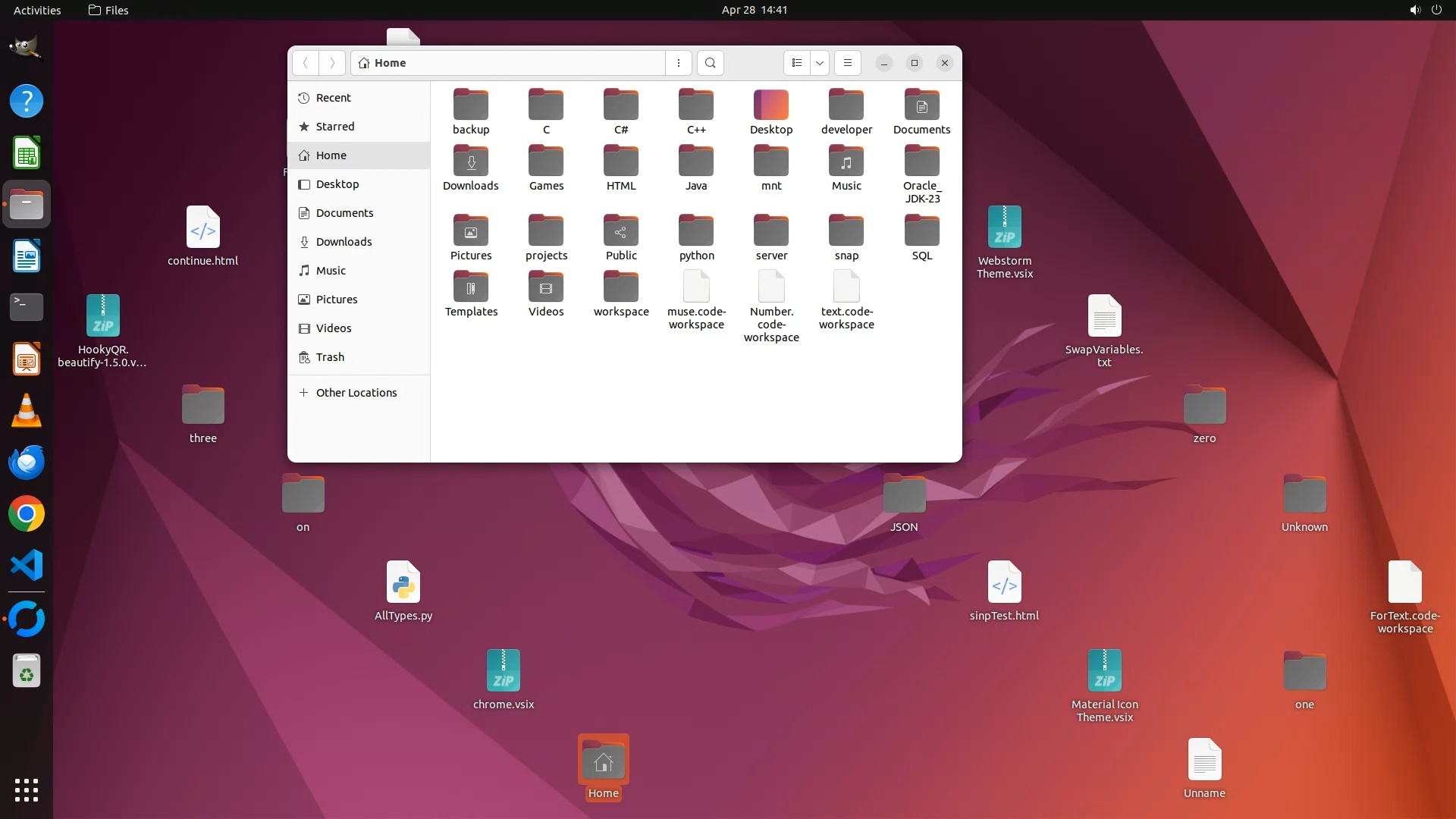Open Activities overview
1456x819 pixels.
pyautogui.click(x=37, y=10)
